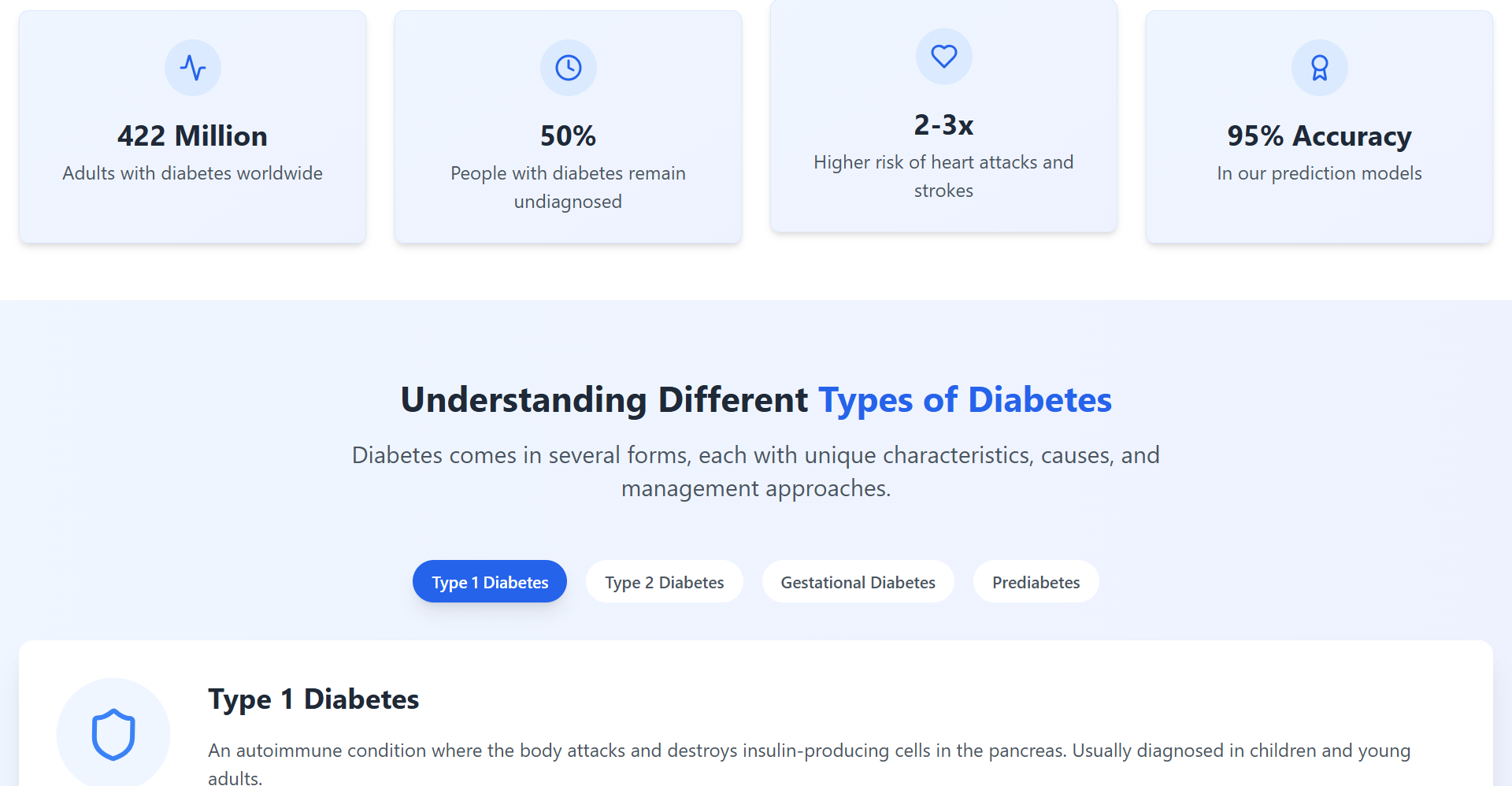This screenshot has width=1512, height=786.
Task: Click the shield icon beside Type 1 Diabetes
Action: (x=113, y=734)
